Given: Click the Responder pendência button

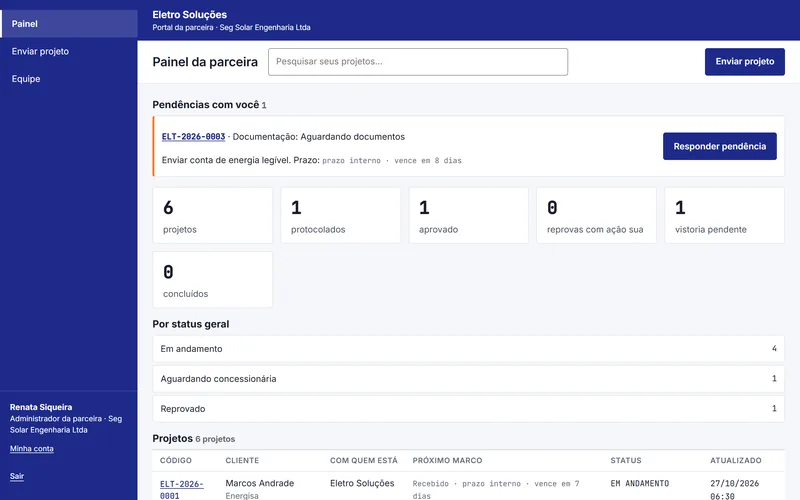Looking at the screenshot, I should (719, 146).
